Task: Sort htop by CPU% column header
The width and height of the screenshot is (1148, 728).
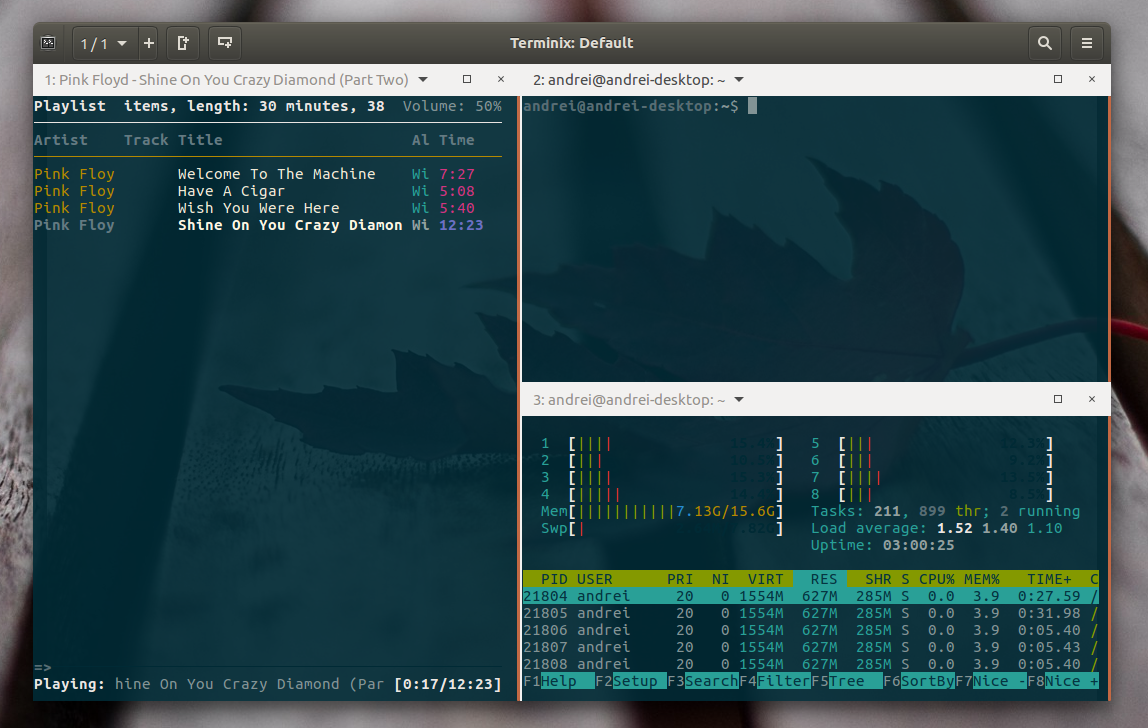Action: click(x=936, y=579)
